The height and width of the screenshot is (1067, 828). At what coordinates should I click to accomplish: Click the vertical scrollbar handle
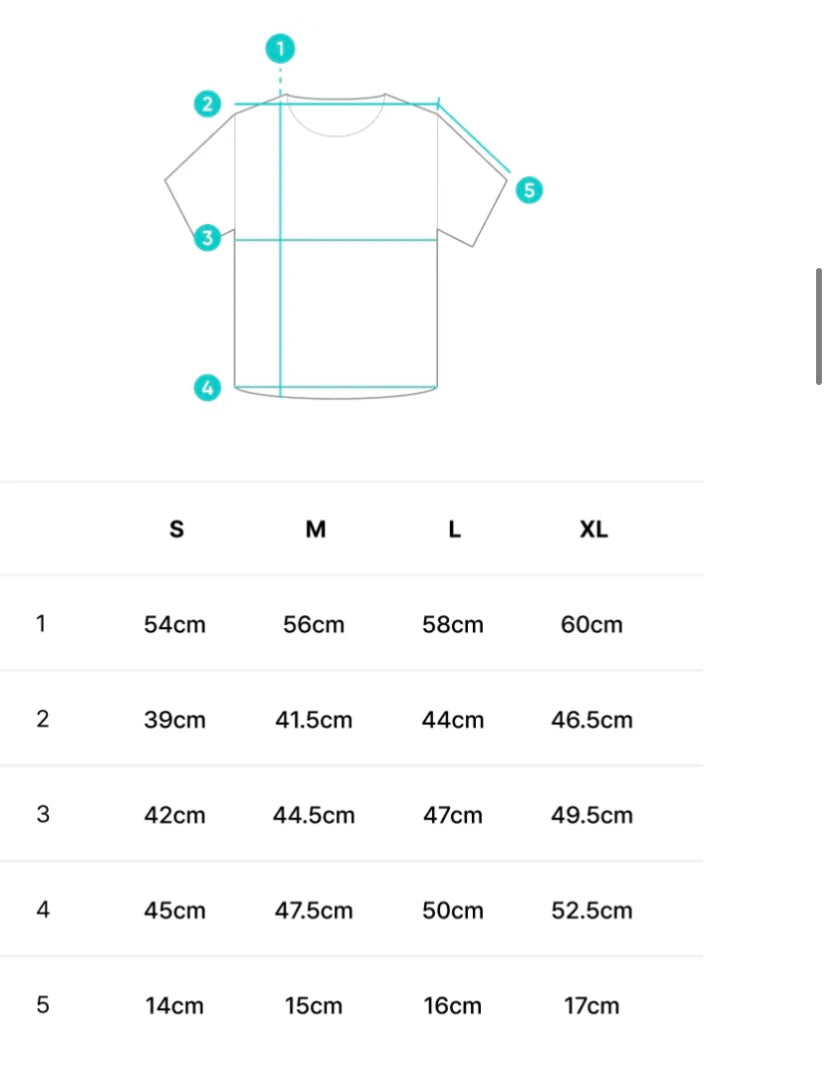tap(819, 326)
